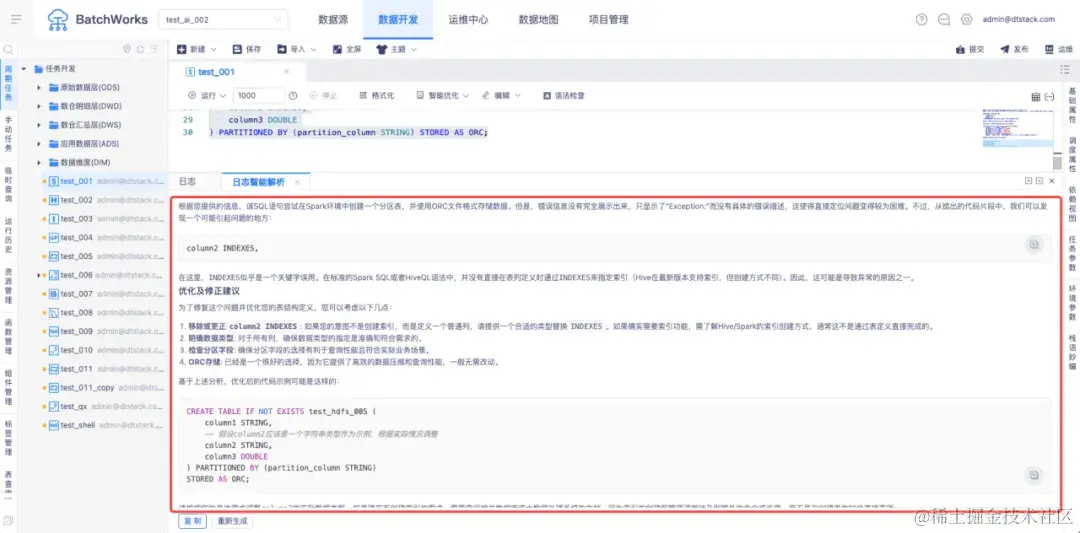
Task: Open the 数据地图 top menu
Action: coord(539,20)
